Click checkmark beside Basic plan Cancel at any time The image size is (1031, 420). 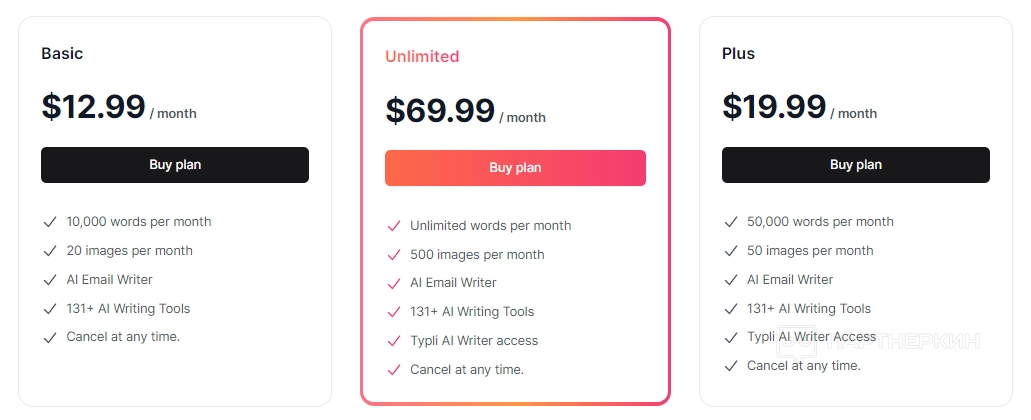pyautogui.click(x=49, y=337)
